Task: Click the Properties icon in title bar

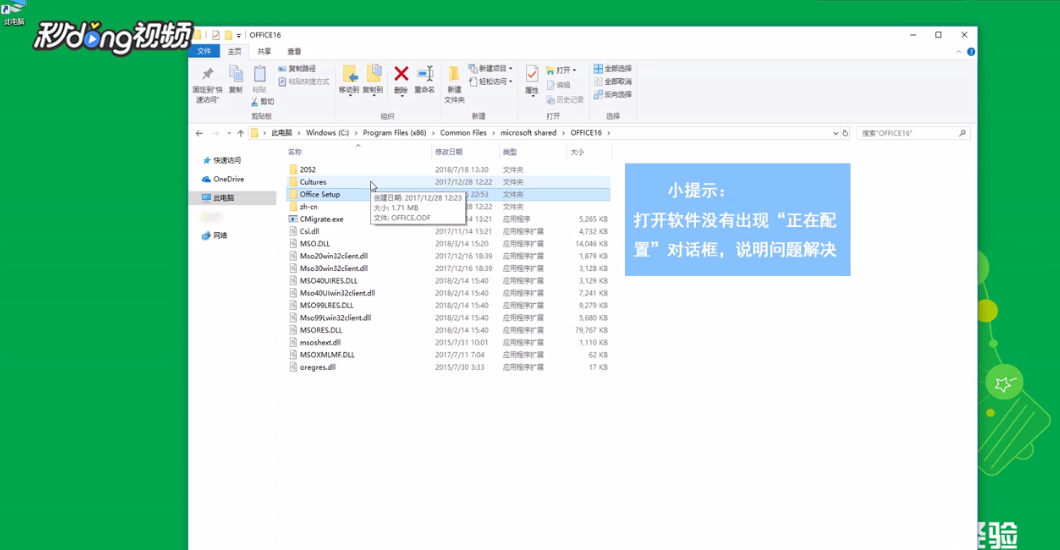Action: coord(216,35)
